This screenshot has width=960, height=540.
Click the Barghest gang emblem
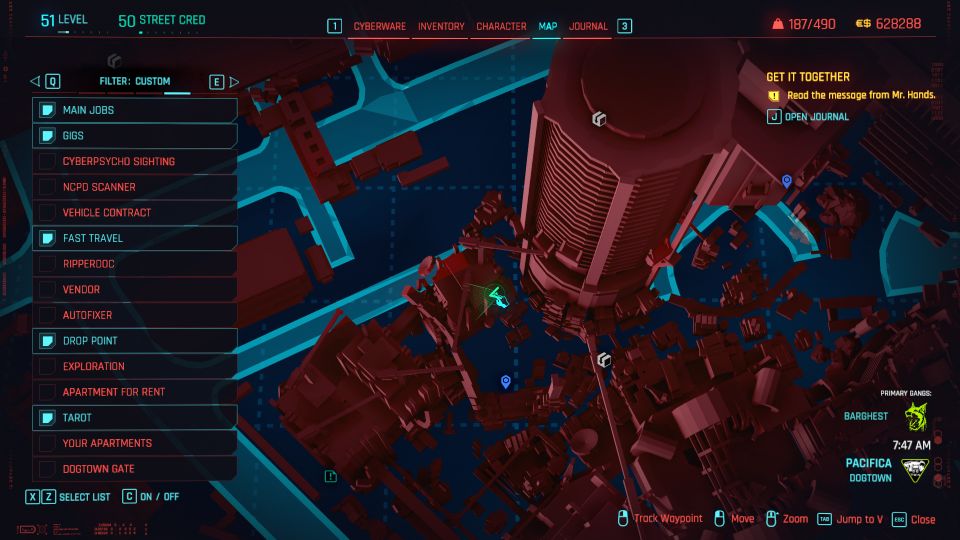916,417
